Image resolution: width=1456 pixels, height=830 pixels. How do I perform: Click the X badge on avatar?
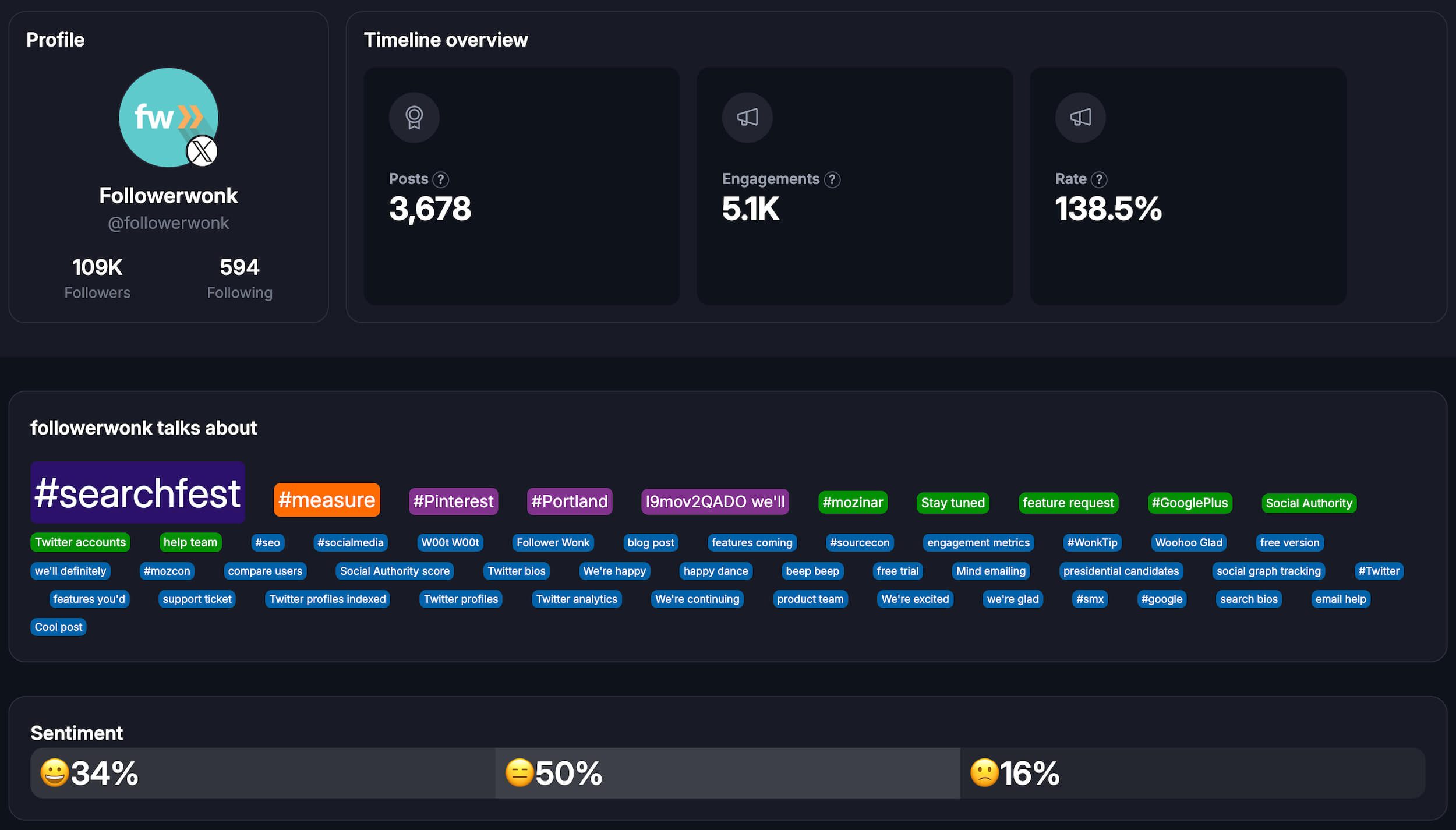pyautogui.click(x=202, y=151)
